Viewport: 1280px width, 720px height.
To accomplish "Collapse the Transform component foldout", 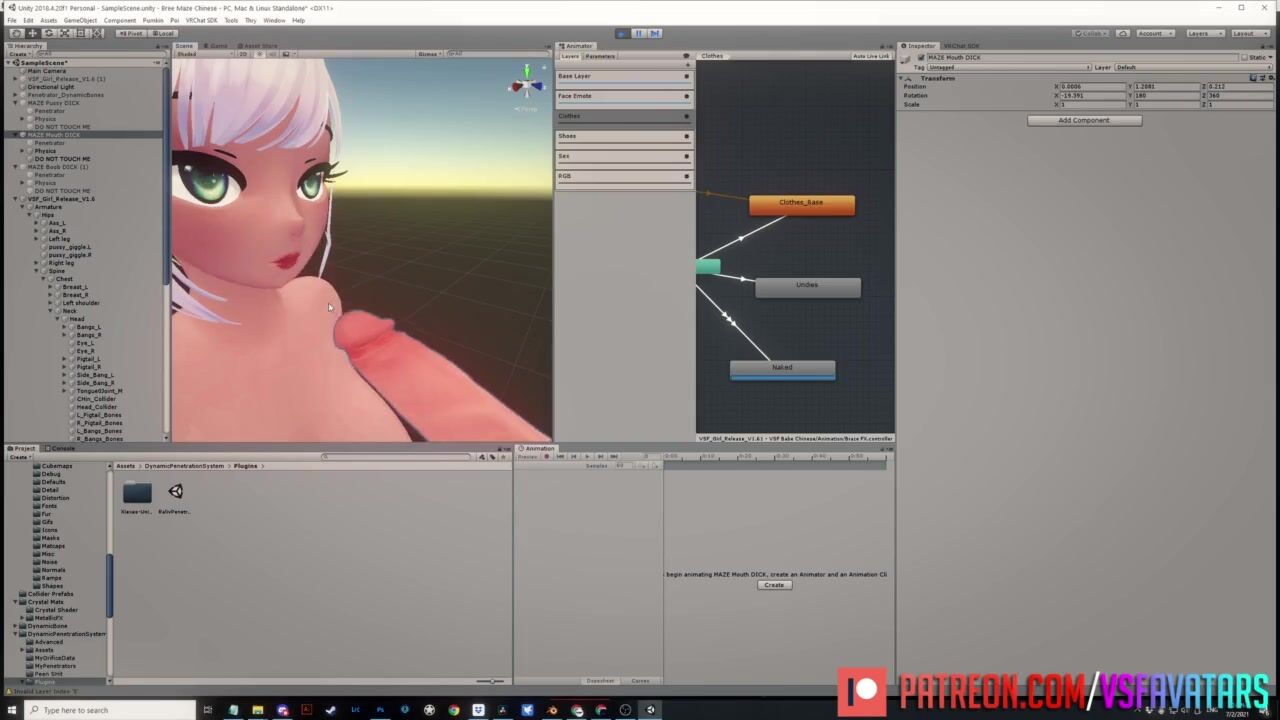I will tap(901, 78).
